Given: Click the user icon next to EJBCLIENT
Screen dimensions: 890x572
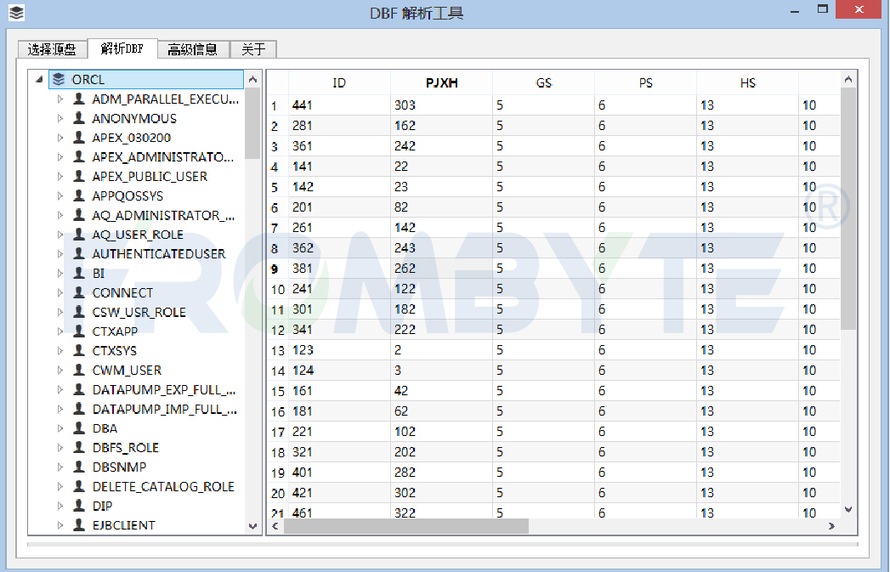Looking at the screenshot, I should pos(79,525).
